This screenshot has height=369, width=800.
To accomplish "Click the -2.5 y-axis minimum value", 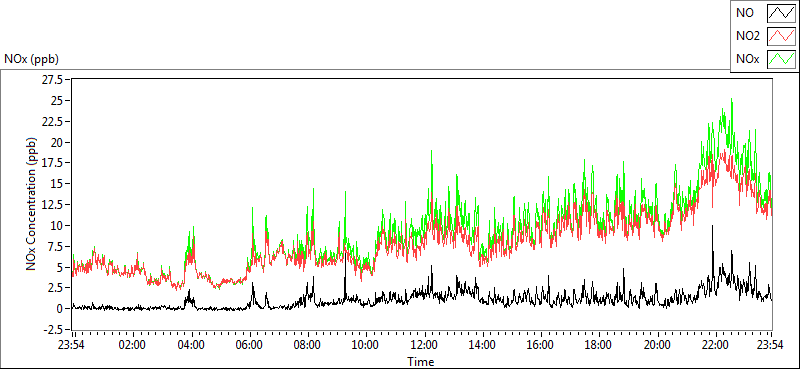I will (52, 329).
